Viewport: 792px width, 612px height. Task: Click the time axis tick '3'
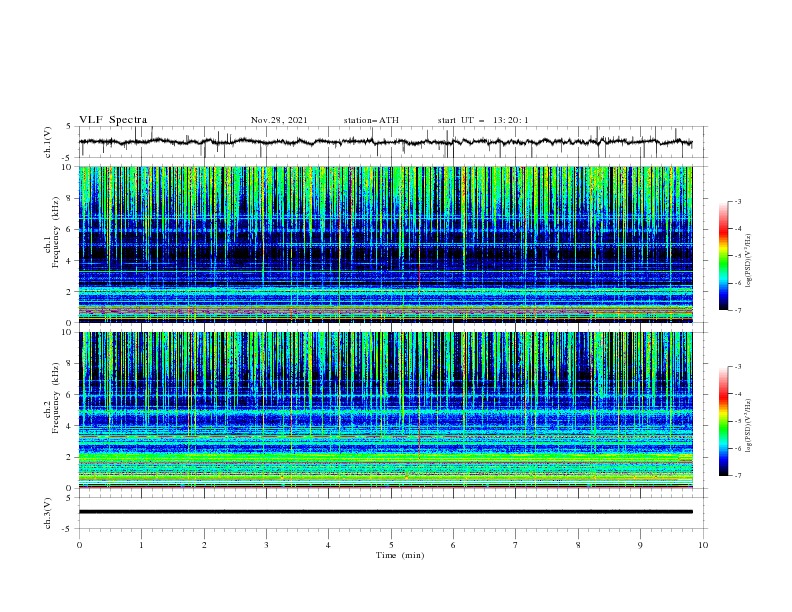coord(266,545)
